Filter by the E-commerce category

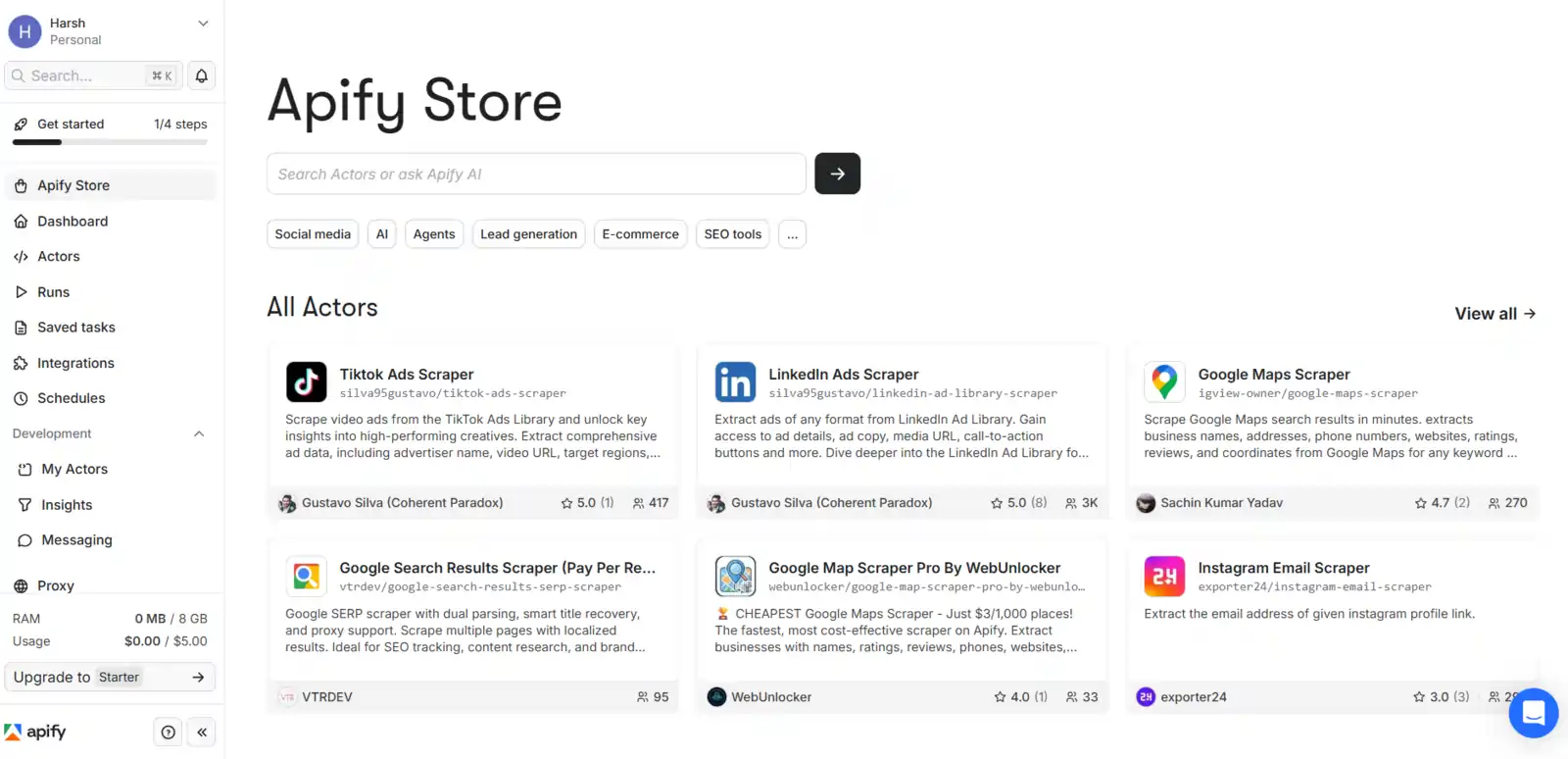coord(640,234)
